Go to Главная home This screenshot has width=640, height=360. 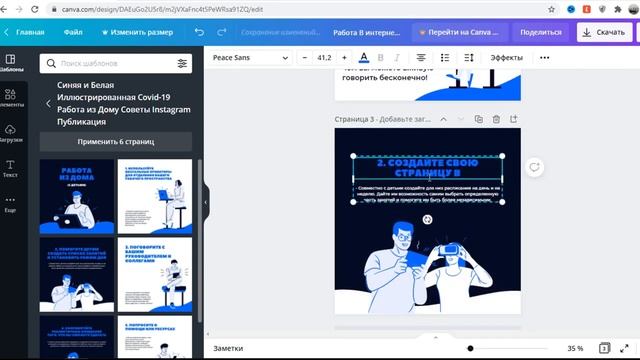(x=30, y=32)
